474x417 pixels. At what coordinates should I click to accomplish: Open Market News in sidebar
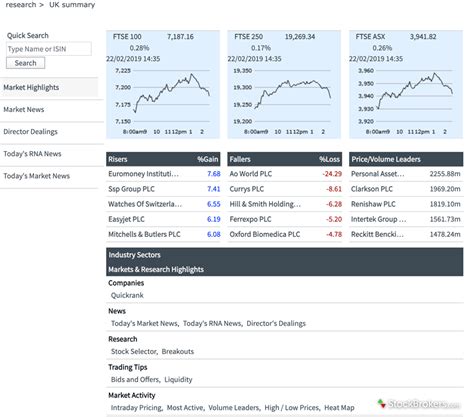click(24, 109)
